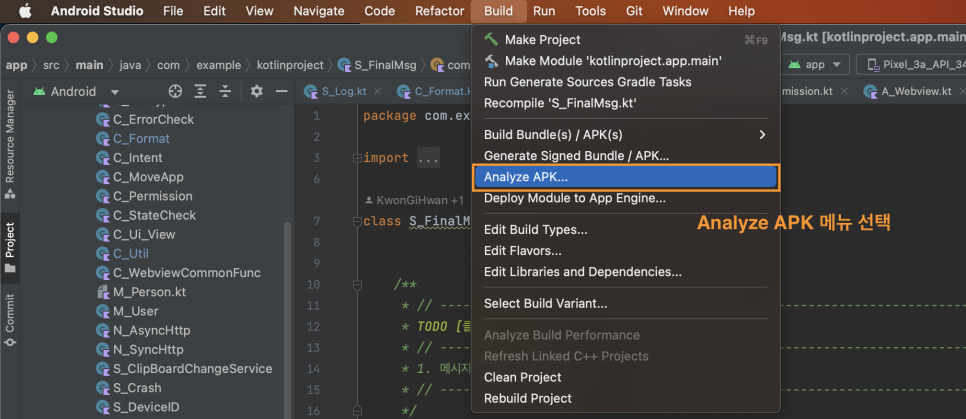Select Make Module 'kotlinproject.app.main'
The width and height of the screenshot is (966, 419).
pyautogui.click(x=626, y=61)
